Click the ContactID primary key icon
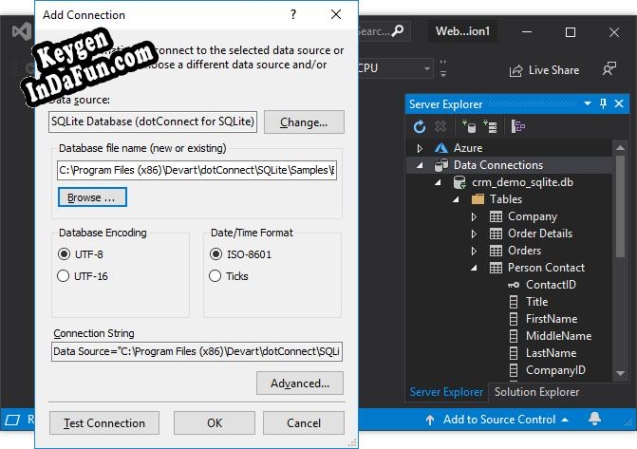The image size is (637, 449). pos(514,285)
